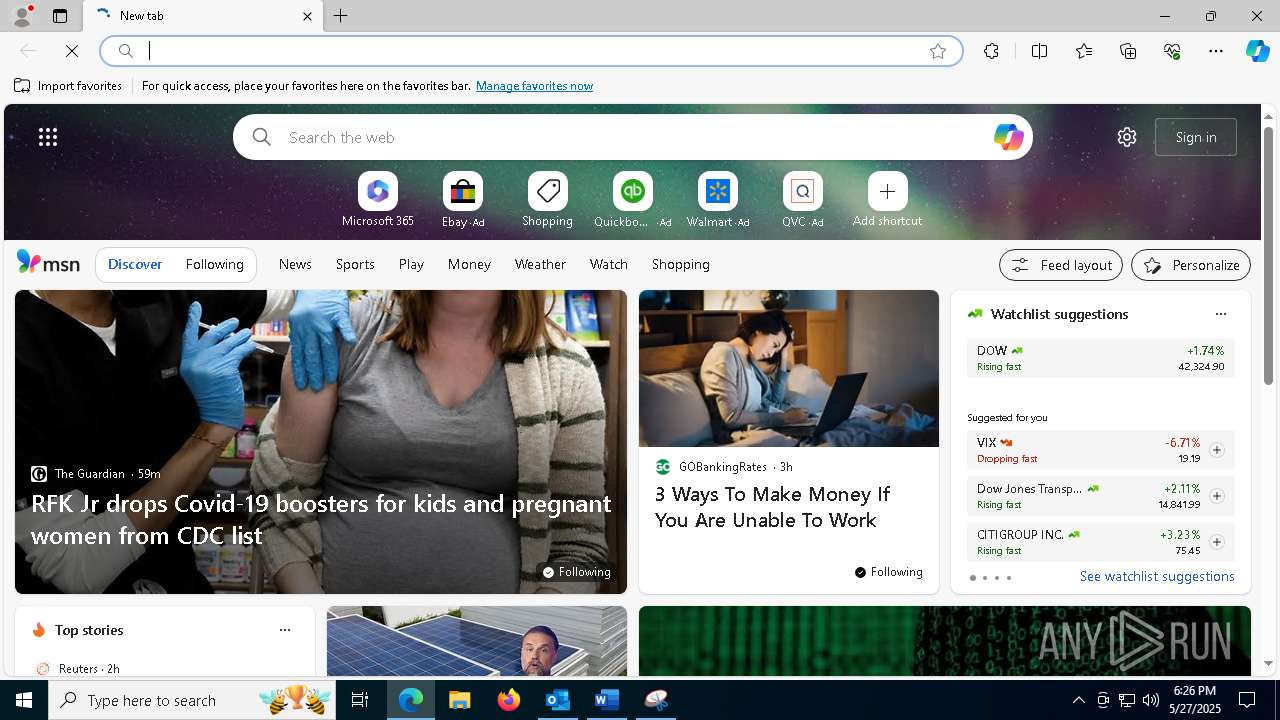Click the MSN logo
This screenshot has height=720, width=1280.
point(48,263)
